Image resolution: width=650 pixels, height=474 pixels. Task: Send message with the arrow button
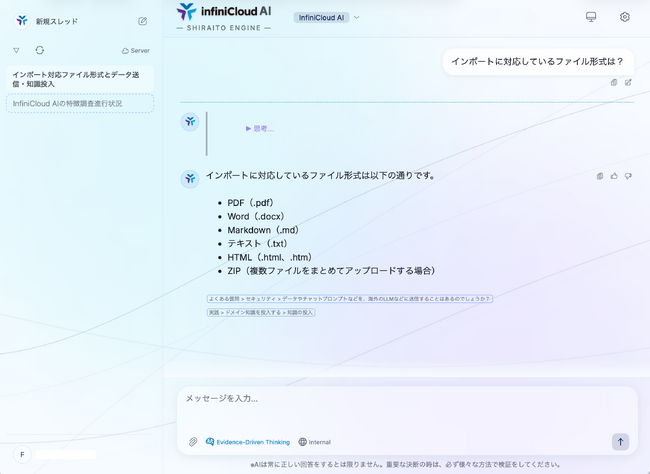621,442
